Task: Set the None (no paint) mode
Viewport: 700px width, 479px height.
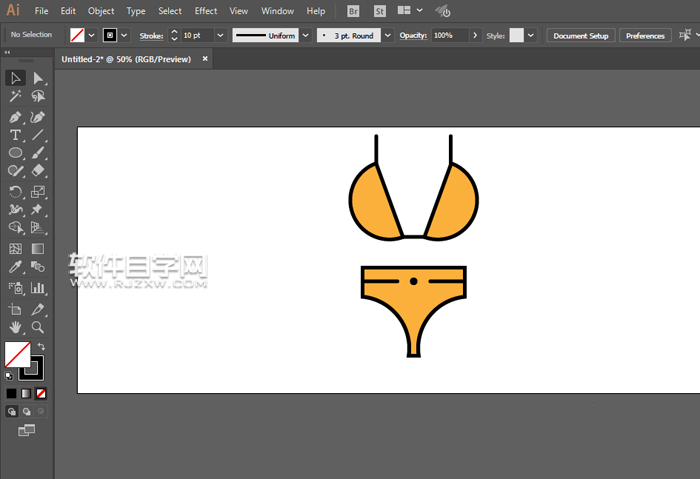Action: pos(41,393)
